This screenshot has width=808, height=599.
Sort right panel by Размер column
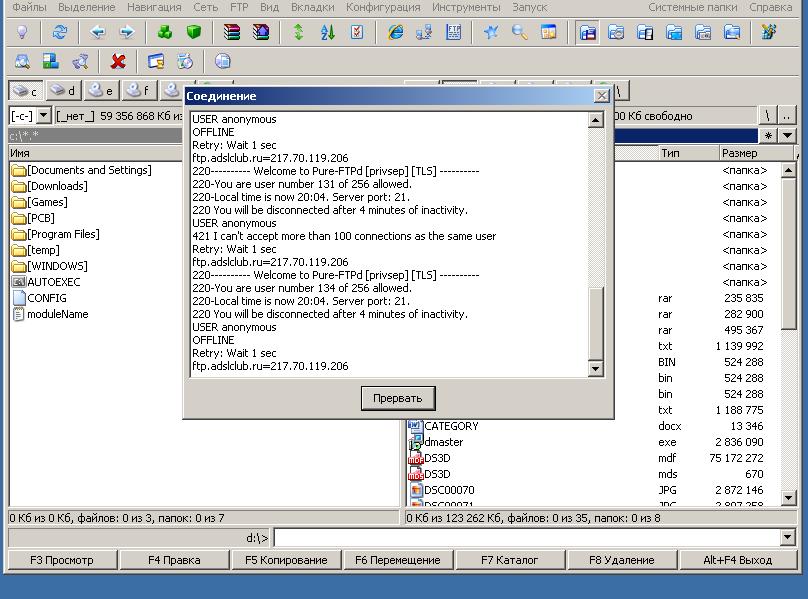click(x=755, y=153)
